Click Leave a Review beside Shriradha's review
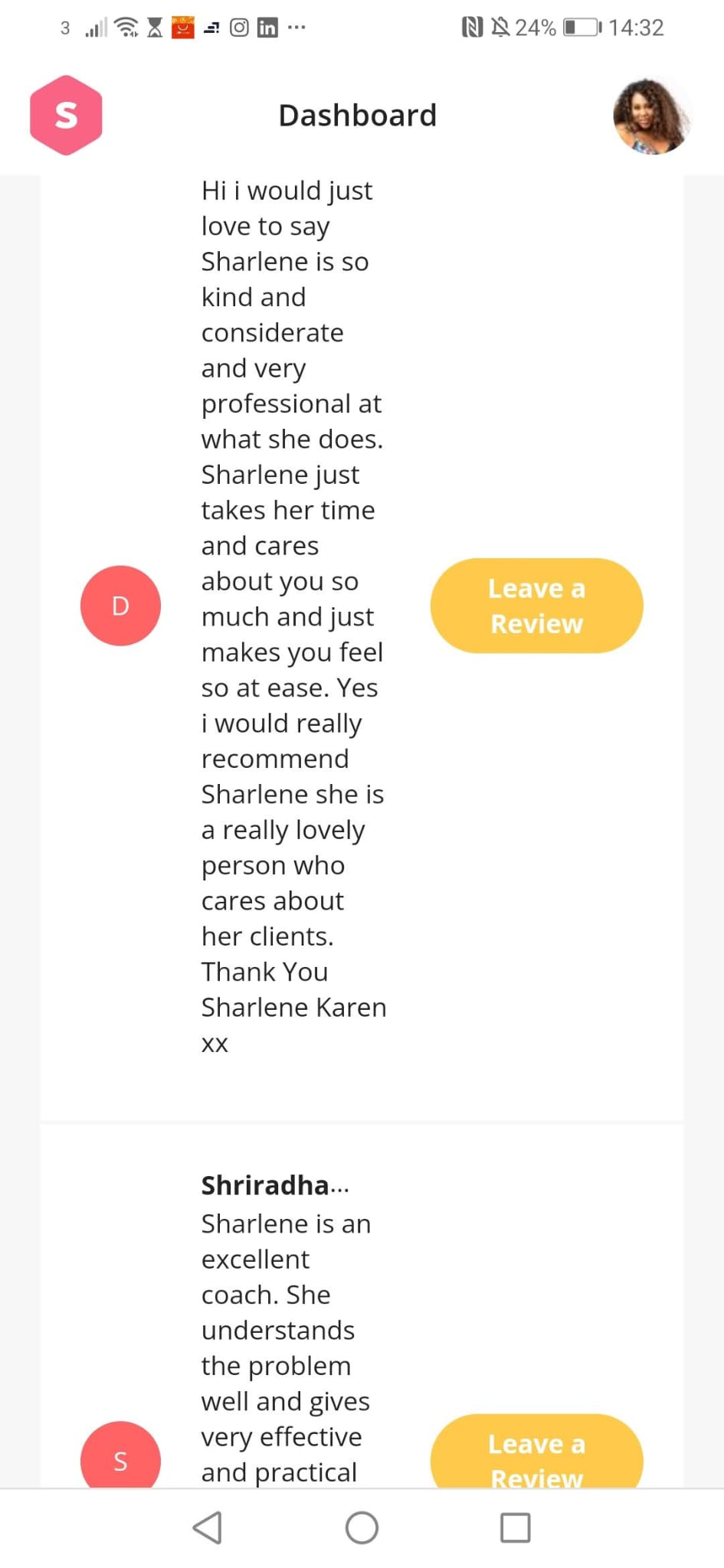This screenshot has width=724, height=1568. click(536, 1455)
